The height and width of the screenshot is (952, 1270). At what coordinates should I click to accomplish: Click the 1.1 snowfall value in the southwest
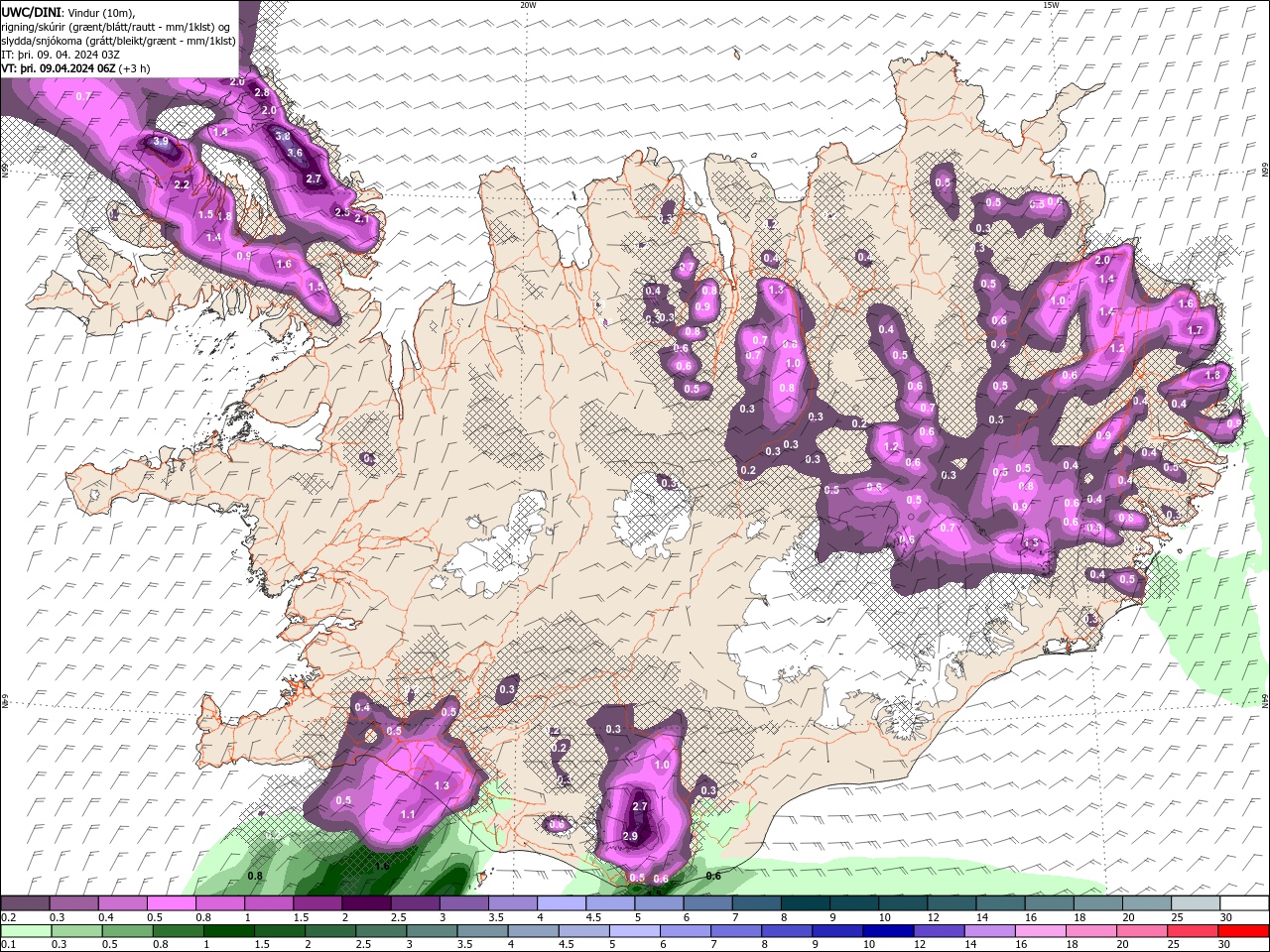[408, 814]
